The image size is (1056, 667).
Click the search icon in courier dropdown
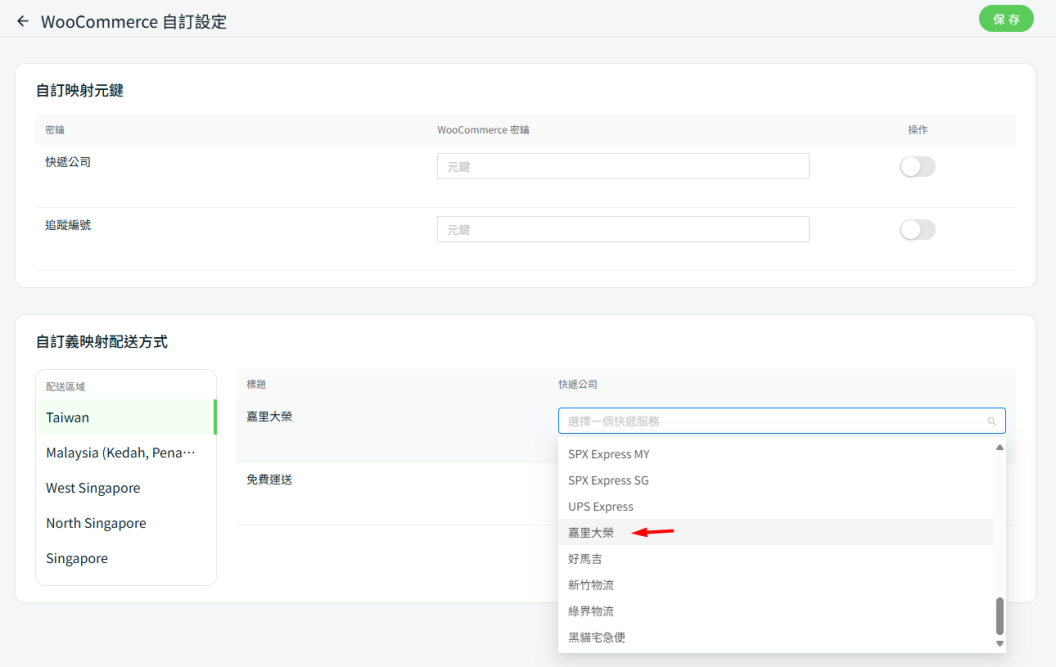[992, 421]
